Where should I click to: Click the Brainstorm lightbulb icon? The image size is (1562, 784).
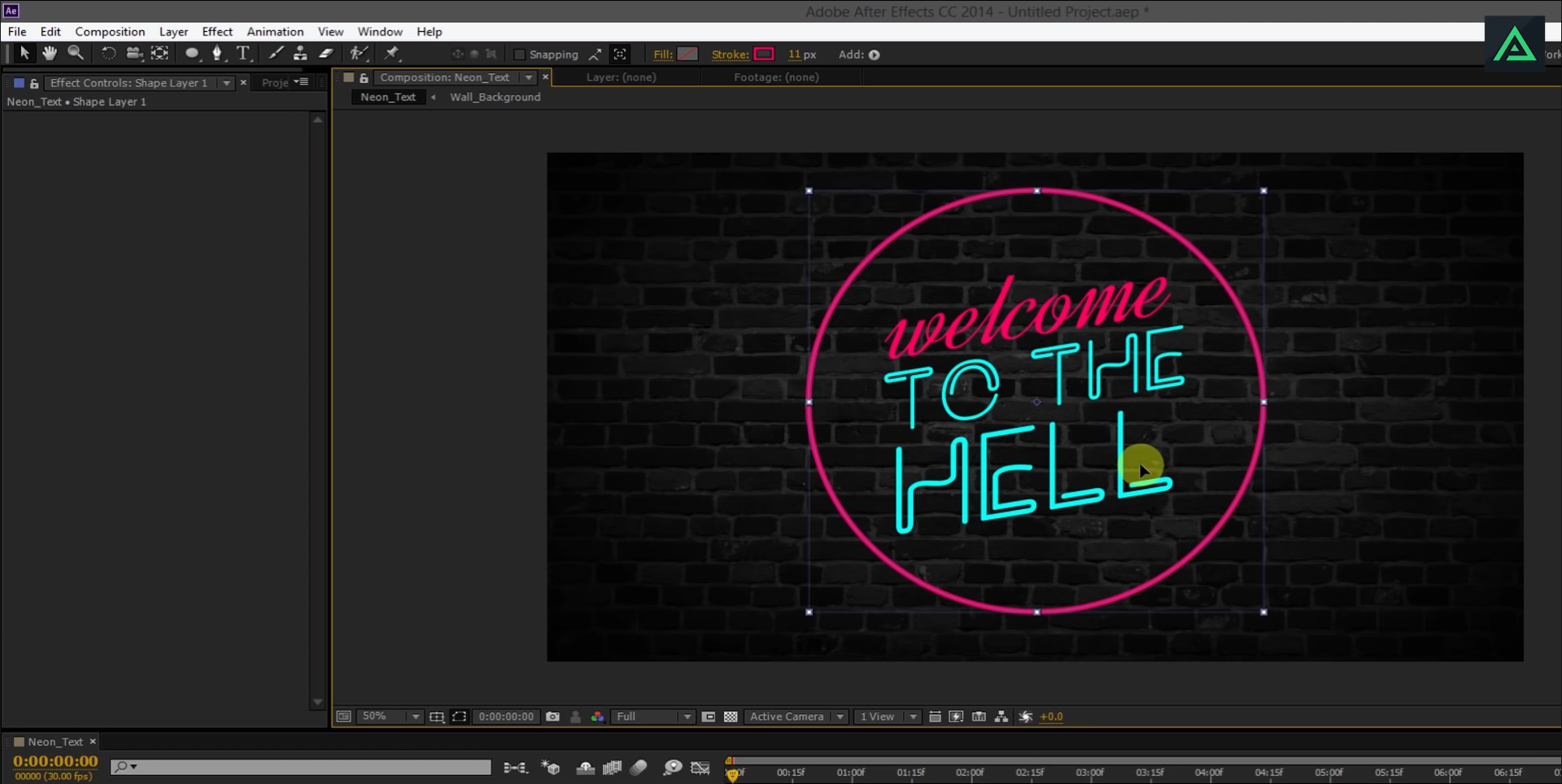point(672,768)
